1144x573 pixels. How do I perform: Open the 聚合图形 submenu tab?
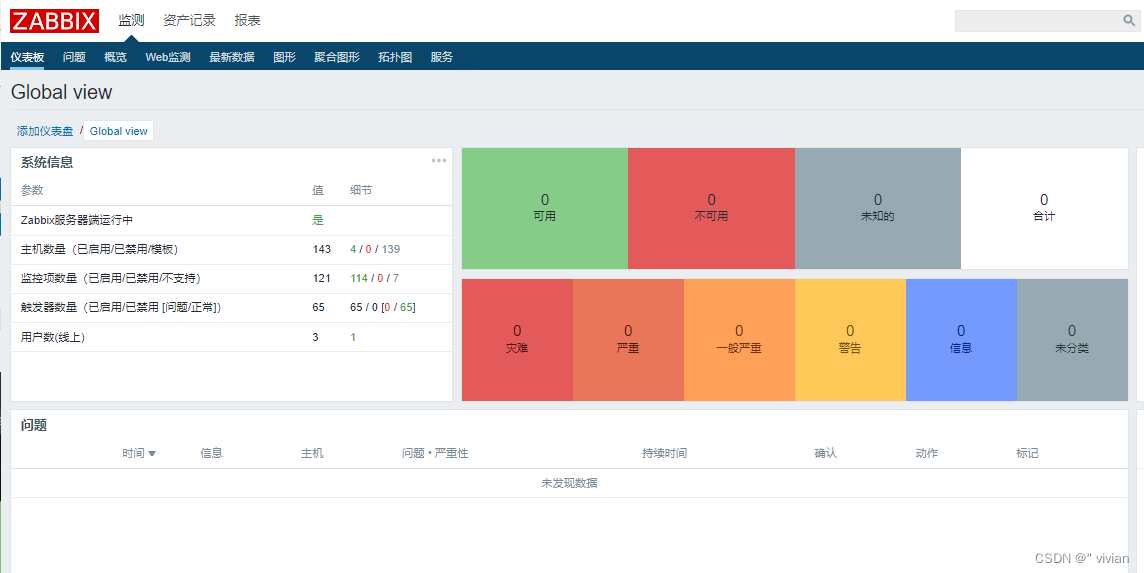point(337,57)
